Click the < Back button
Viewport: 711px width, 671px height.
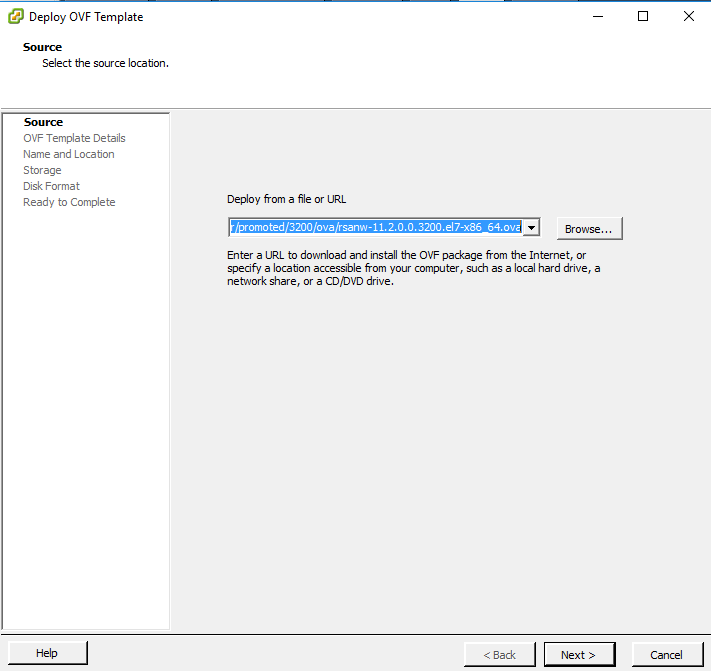point(499,654)
